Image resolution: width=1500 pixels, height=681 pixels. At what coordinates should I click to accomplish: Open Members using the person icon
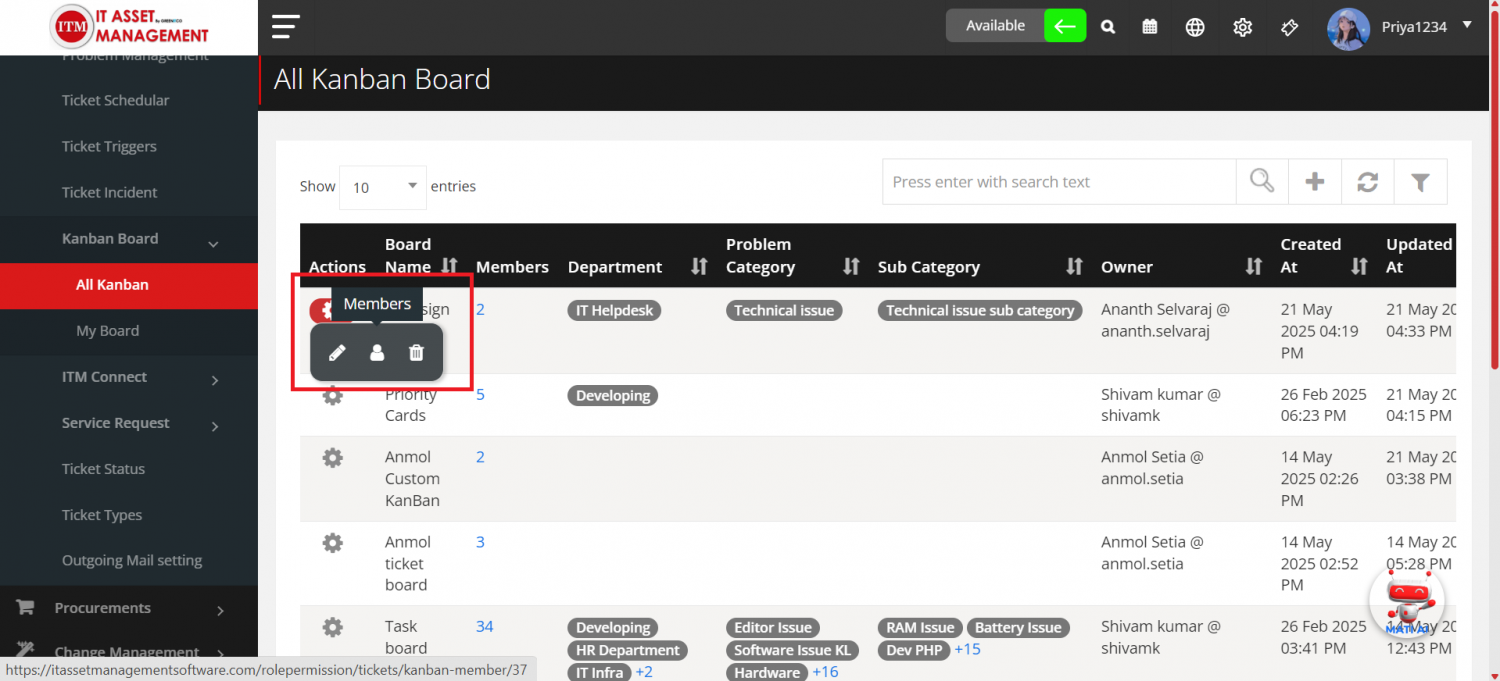pyautogui.click(x=376, y=352)
